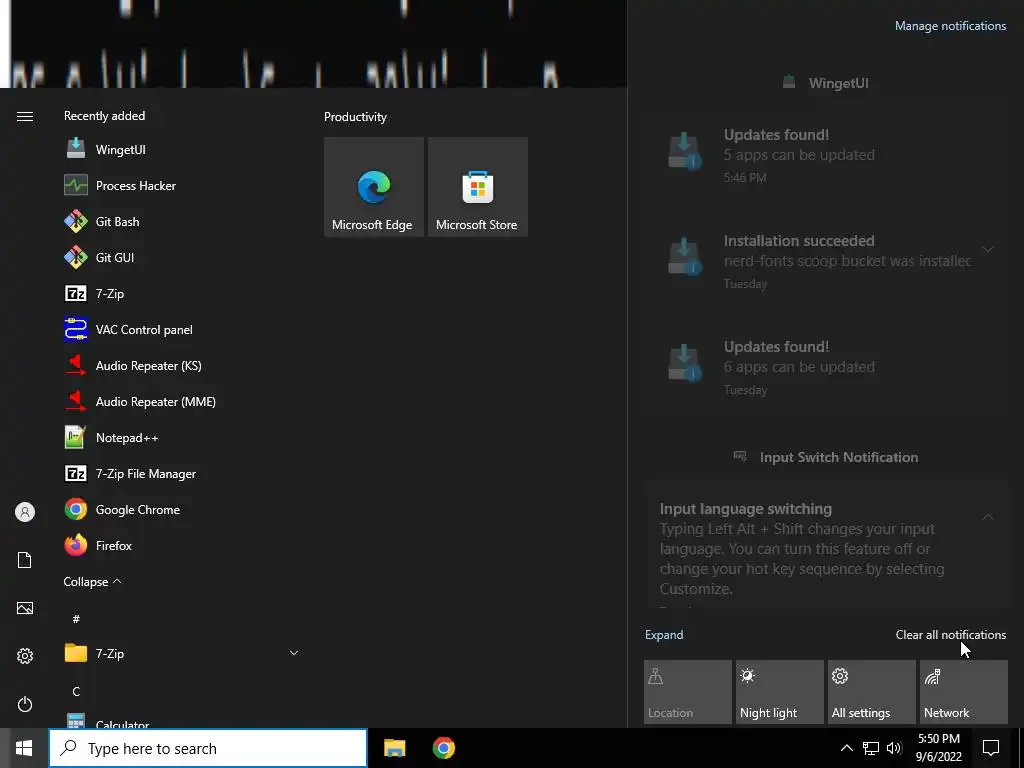This screenshot has width=1024, height=768.
Task: Expand Start menu hamburger navigation
Action: tap(25, 116)
